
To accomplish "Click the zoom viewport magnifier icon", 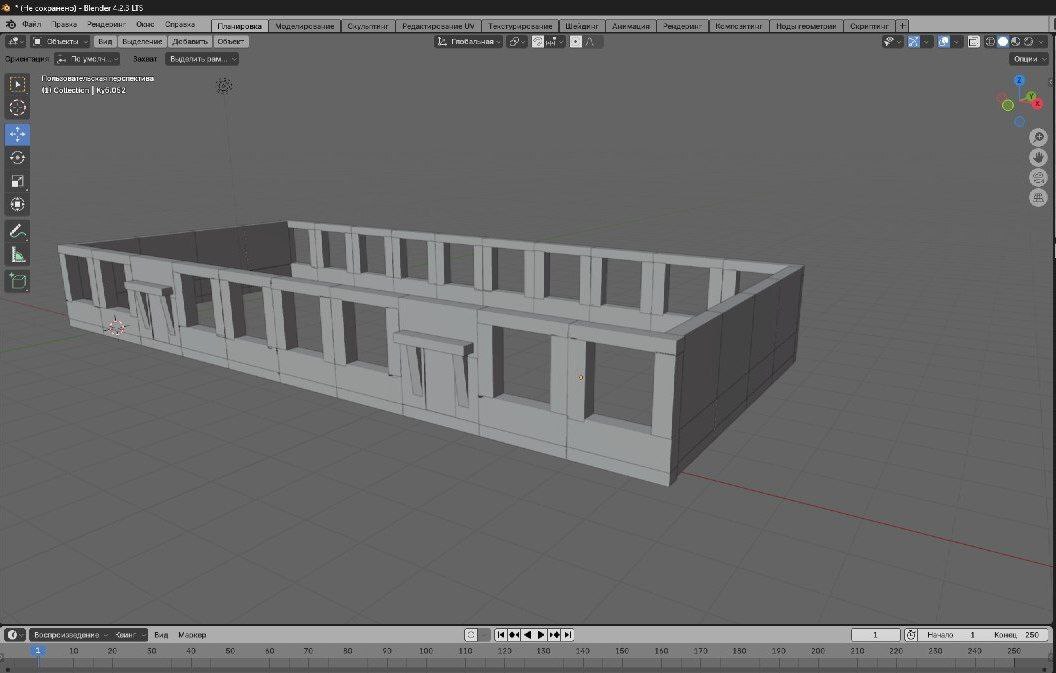I will pos(1038,137).
